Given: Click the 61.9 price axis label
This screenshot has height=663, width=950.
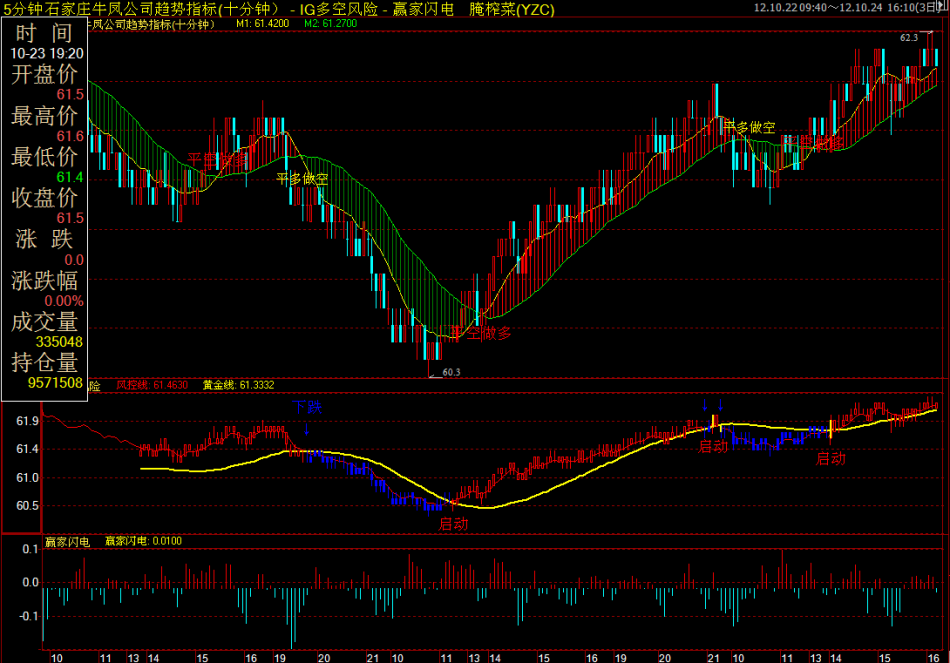Looking at the screenshot, I should (x=27, y=422).
